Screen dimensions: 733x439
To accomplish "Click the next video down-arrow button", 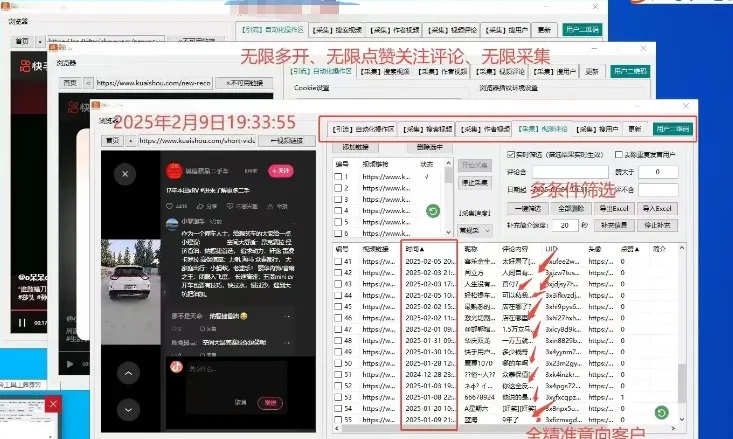I will point(129,408).
